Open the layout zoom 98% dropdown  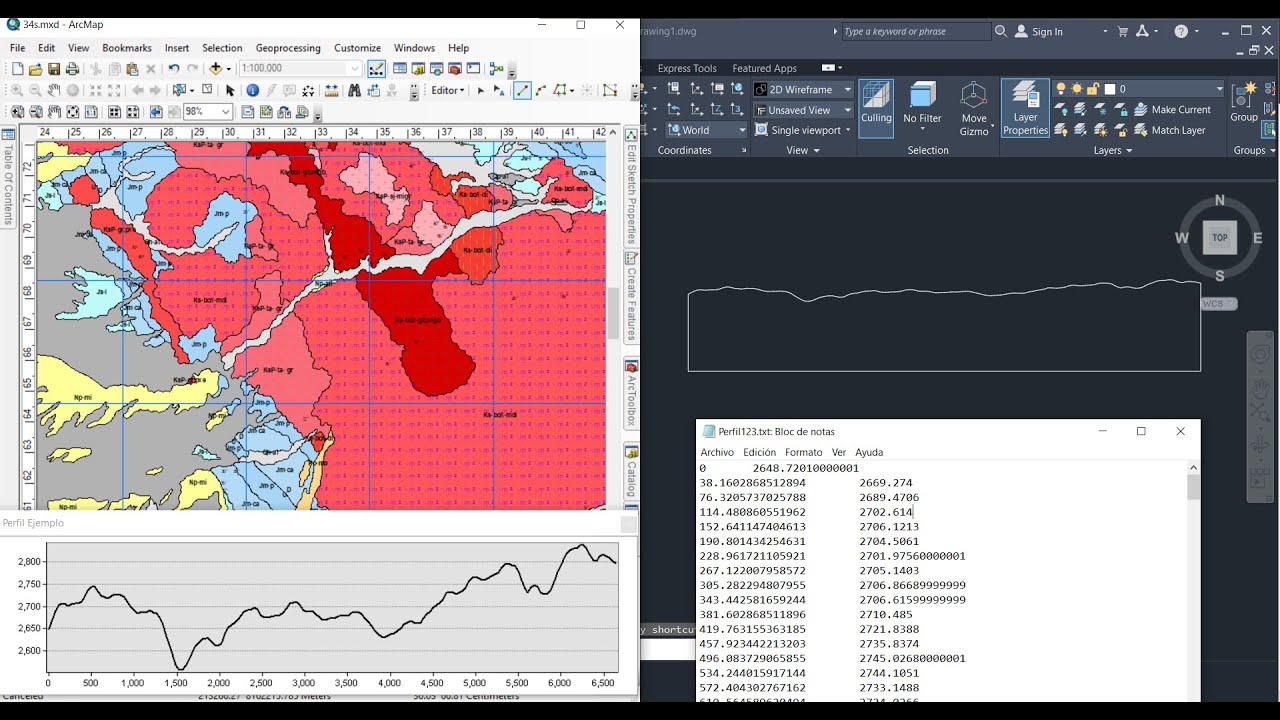pos(226,112)
